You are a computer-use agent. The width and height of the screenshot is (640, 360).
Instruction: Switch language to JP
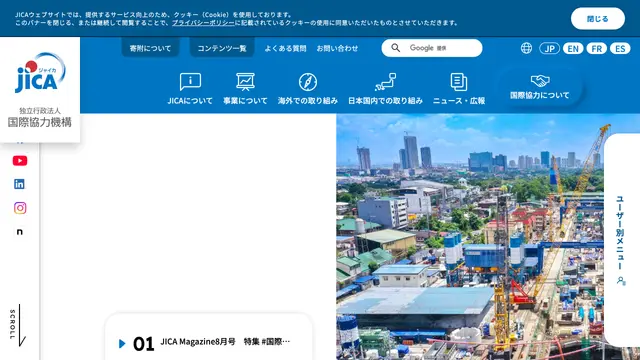pos(549,49)
